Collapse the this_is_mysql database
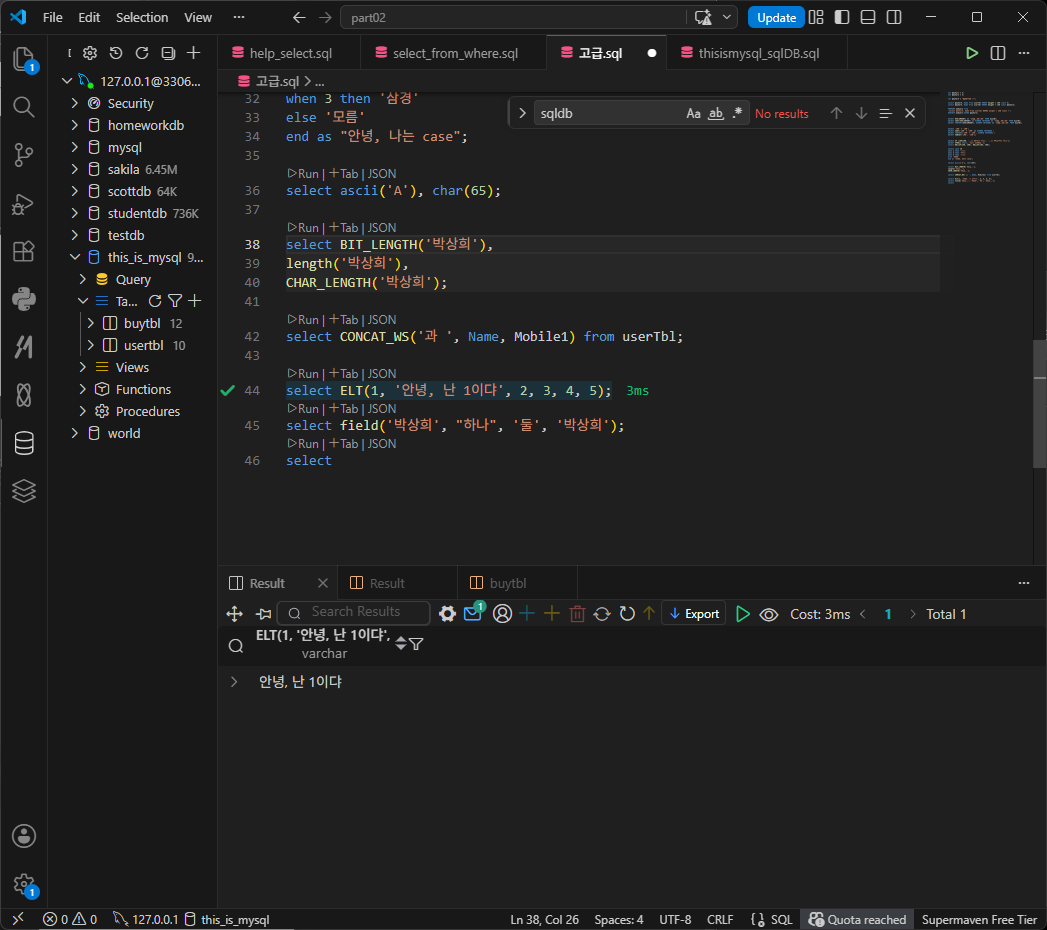 75,258
